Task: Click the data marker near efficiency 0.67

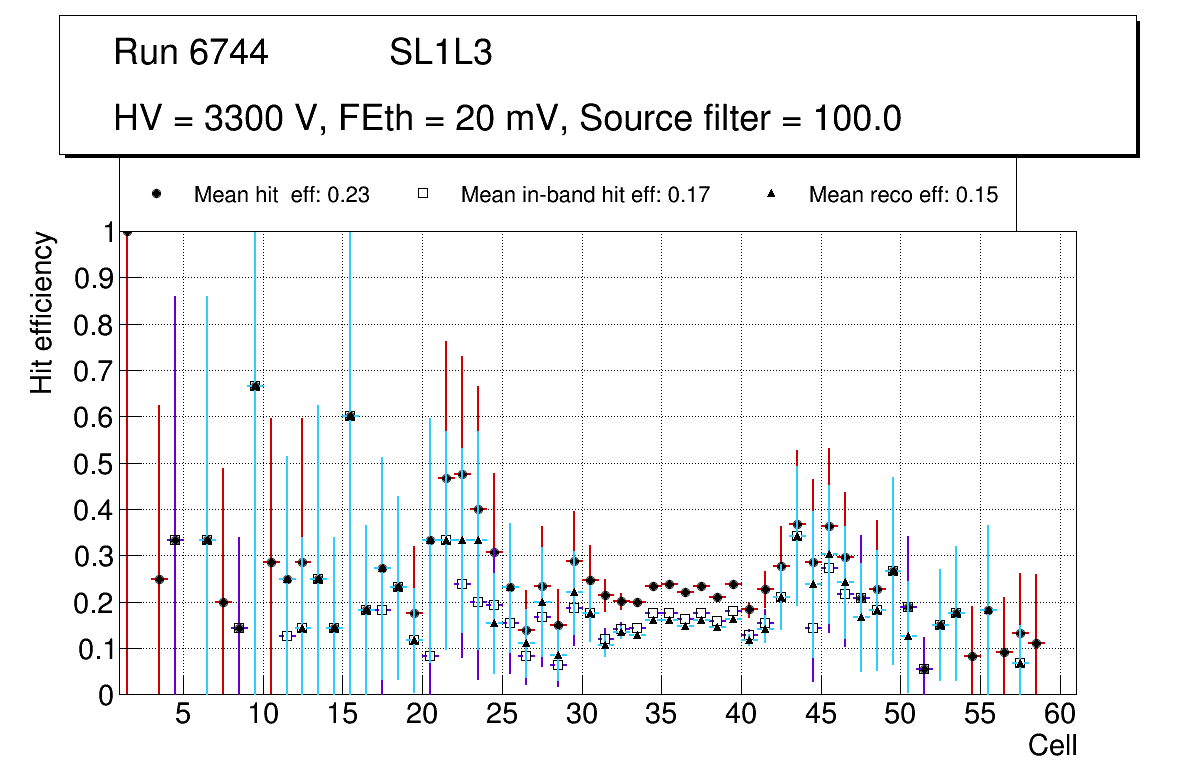Action: click(x=255, y=386)
